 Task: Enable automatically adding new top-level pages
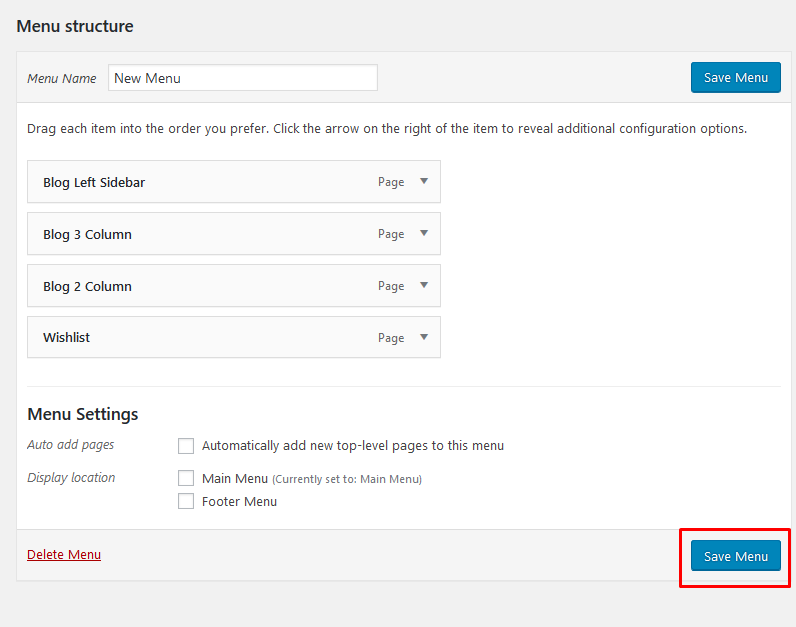(x=186, y=446)
